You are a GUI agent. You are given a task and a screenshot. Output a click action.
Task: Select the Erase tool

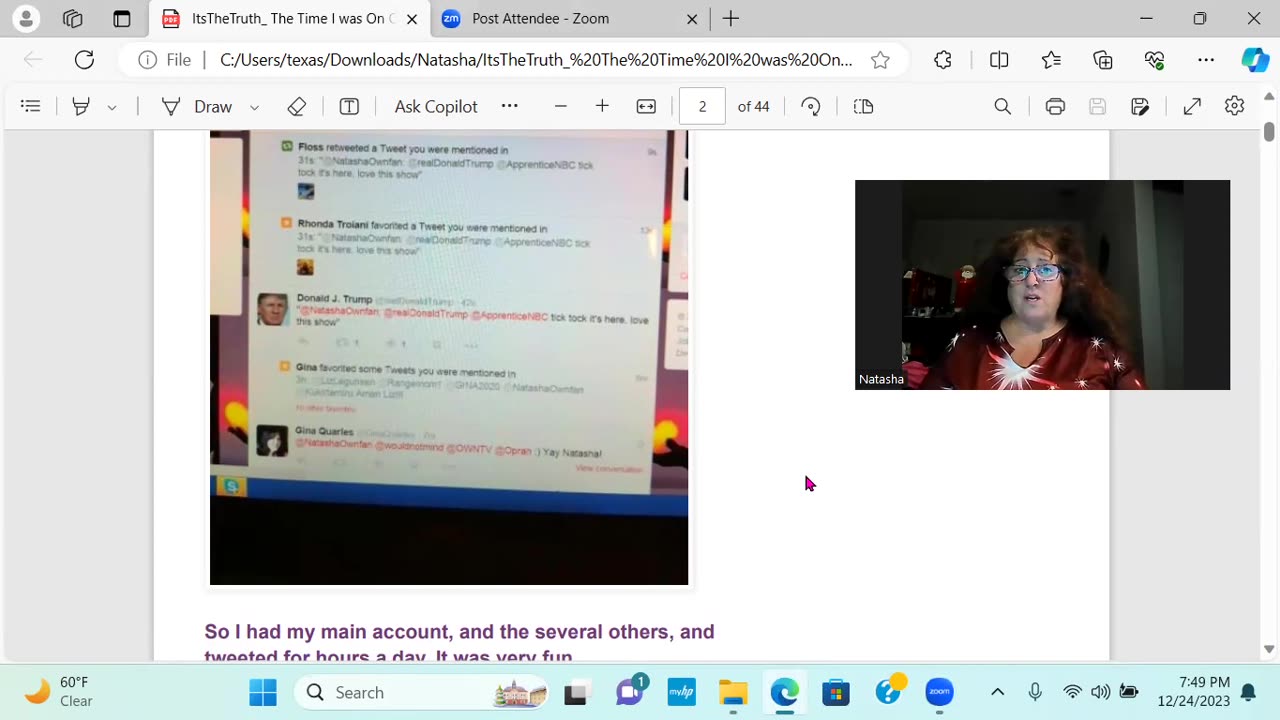(x=296, y=106)
